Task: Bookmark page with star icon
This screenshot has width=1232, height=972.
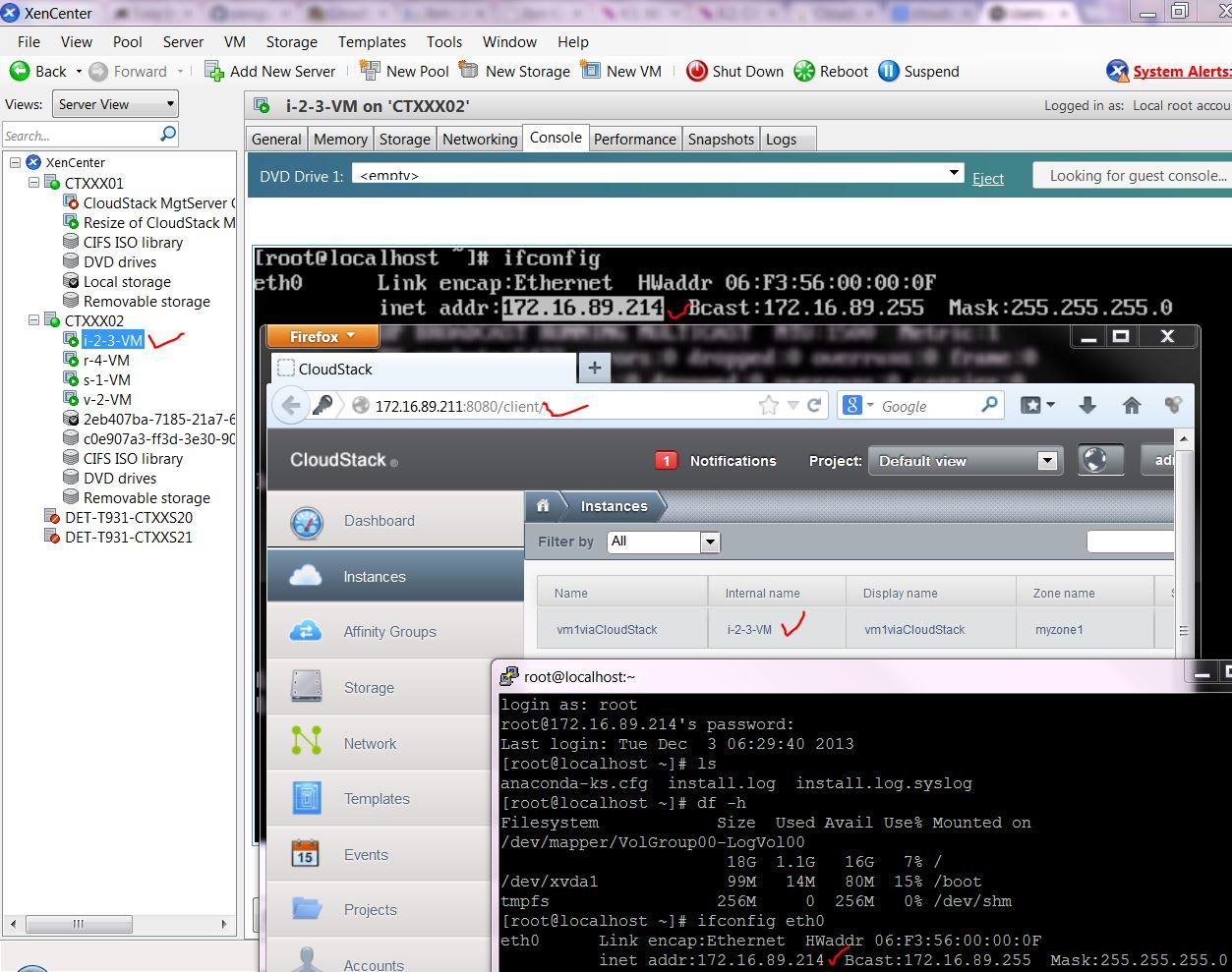Action: click(x=769, y=405)
